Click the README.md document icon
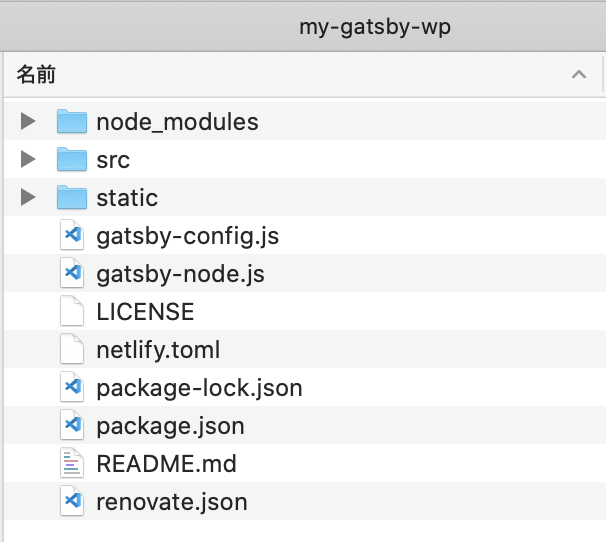 point(72,464)
